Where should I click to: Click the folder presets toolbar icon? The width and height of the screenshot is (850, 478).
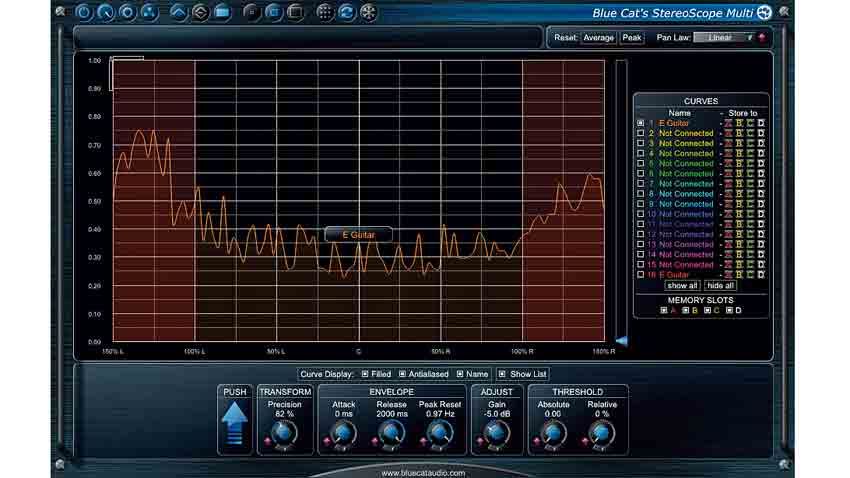[222, 12]
